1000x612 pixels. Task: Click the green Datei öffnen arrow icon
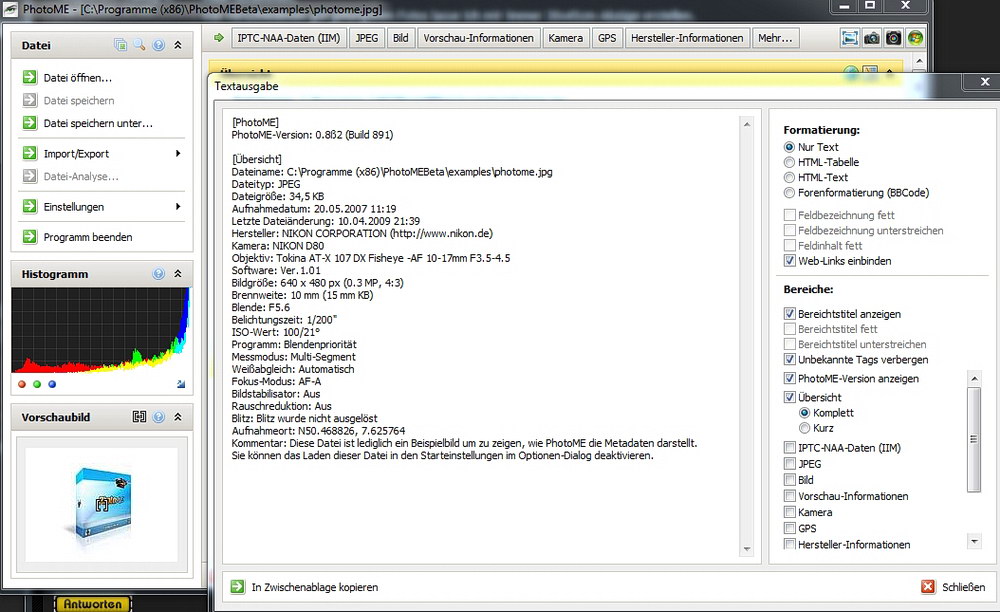pos(29,77)
